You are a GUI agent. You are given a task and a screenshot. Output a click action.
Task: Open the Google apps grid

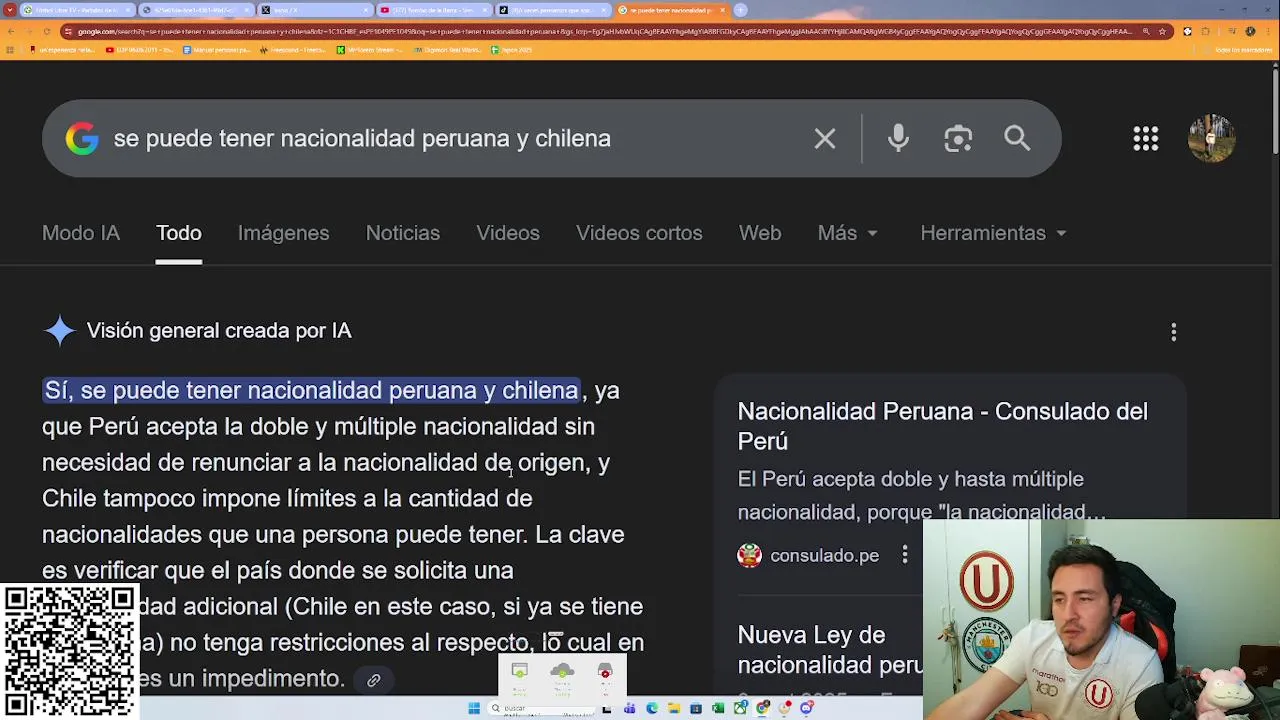coord(1146,139)
